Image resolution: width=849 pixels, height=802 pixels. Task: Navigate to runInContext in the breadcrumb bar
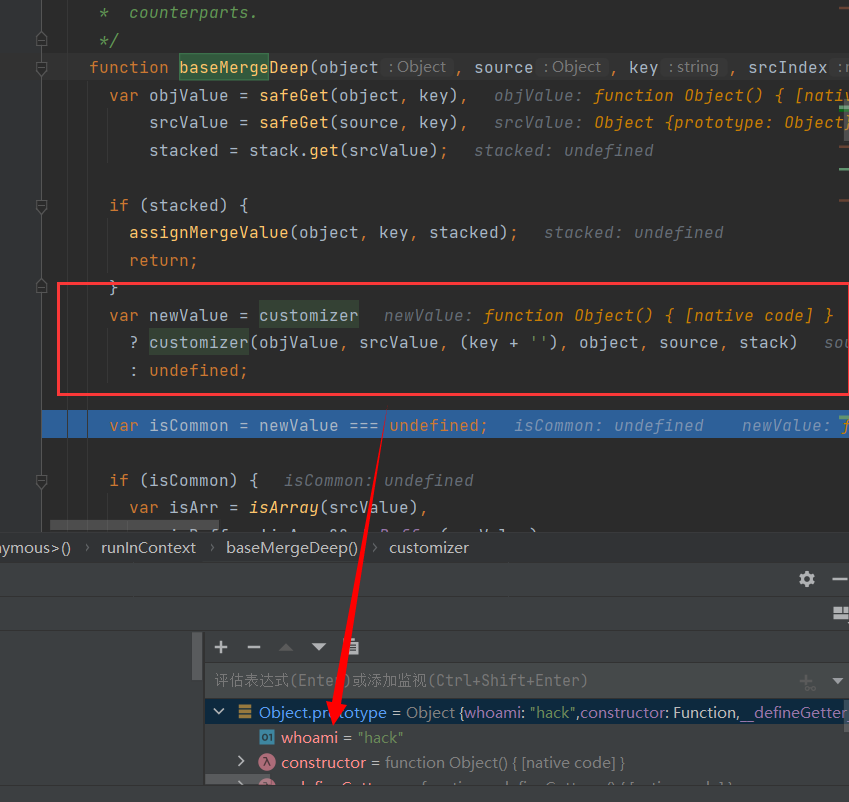(x=148, y=547)
